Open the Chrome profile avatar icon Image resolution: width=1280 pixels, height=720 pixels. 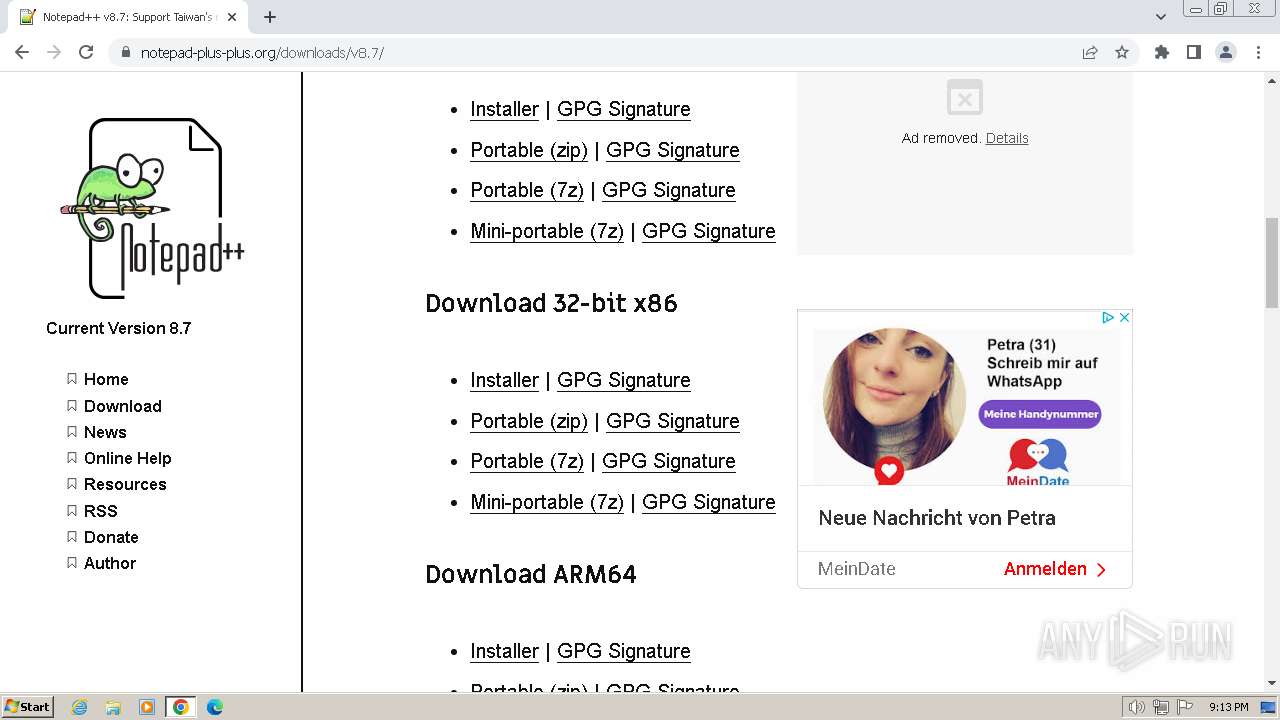pos(1226,52)
